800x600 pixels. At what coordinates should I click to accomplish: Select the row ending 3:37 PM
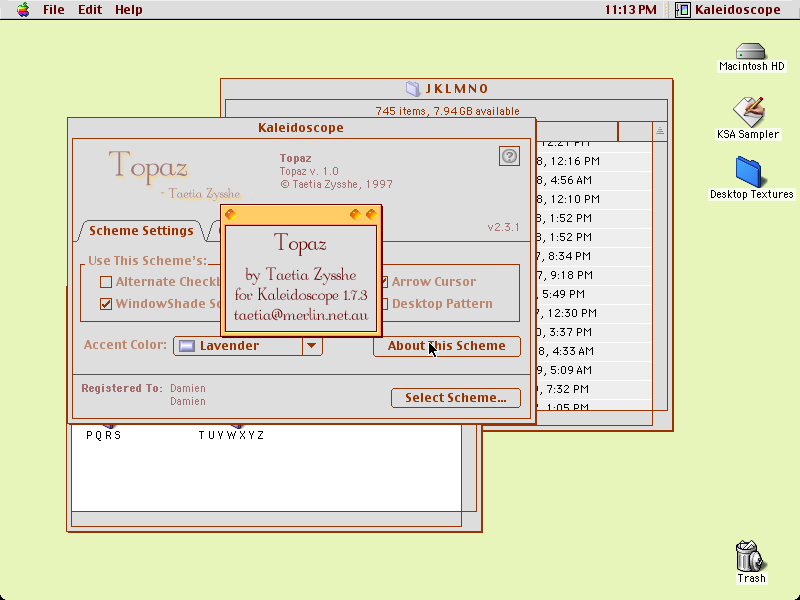tap(593, 332)
